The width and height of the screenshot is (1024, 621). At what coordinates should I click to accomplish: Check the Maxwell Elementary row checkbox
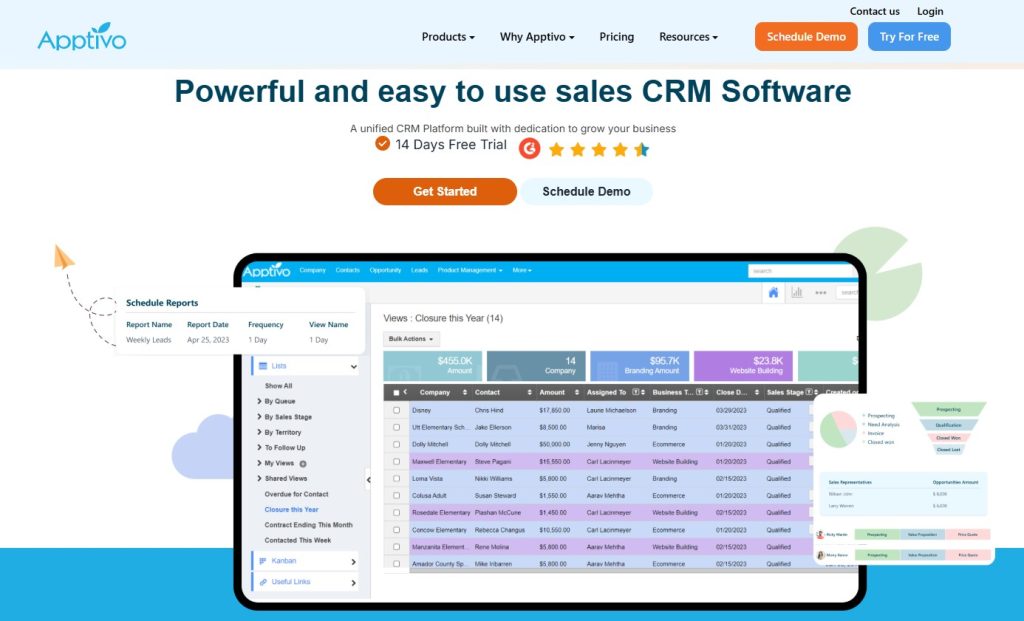click(396, 462)
